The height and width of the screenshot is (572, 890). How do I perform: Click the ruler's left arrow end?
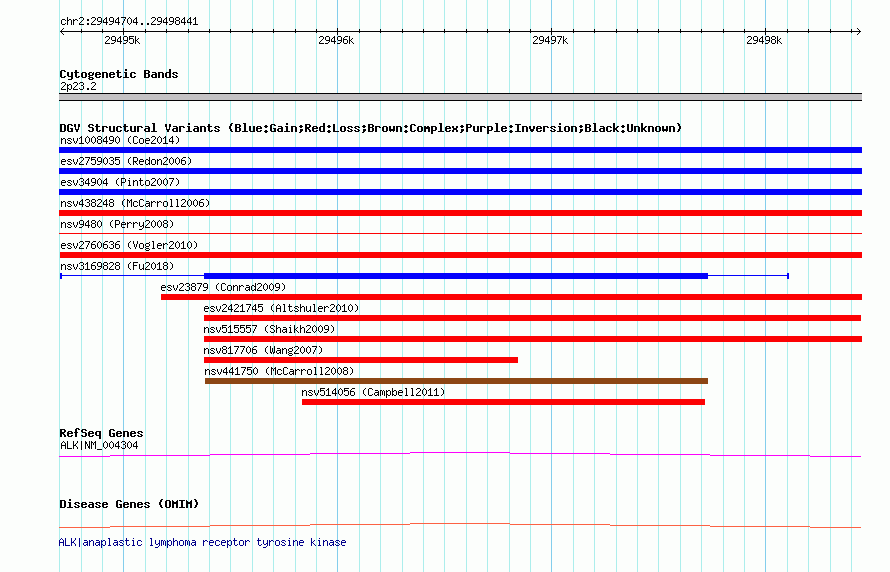pos(62,32)
